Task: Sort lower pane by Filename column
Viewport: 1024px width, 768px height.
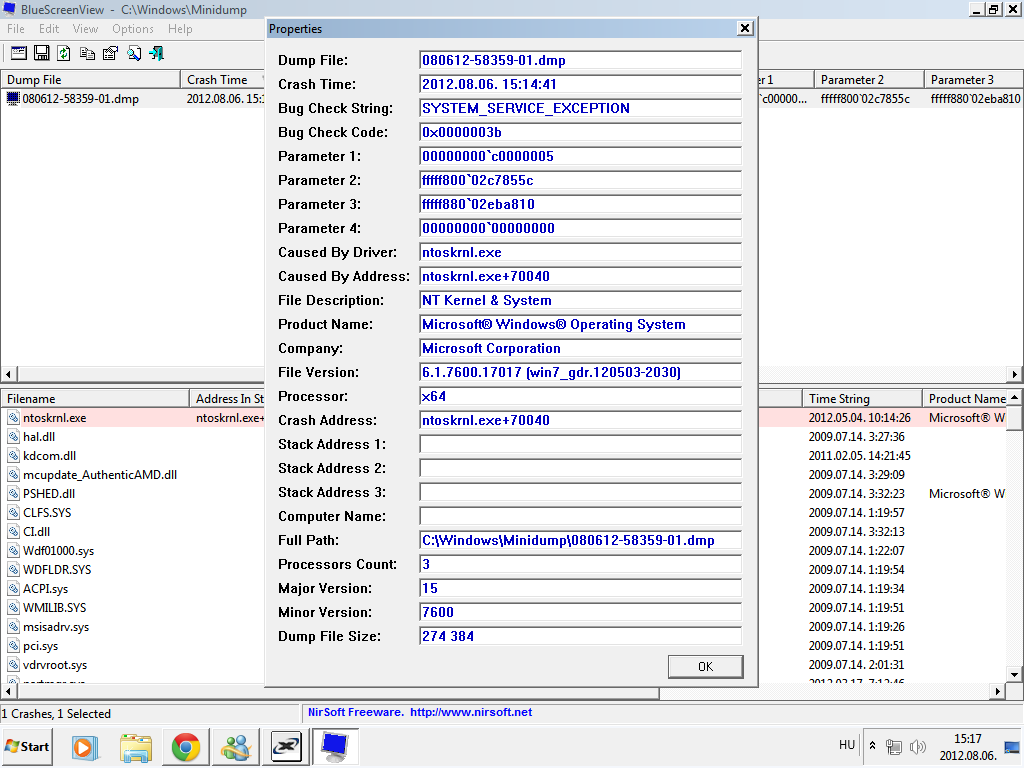Action: click(x=95, y=398)
